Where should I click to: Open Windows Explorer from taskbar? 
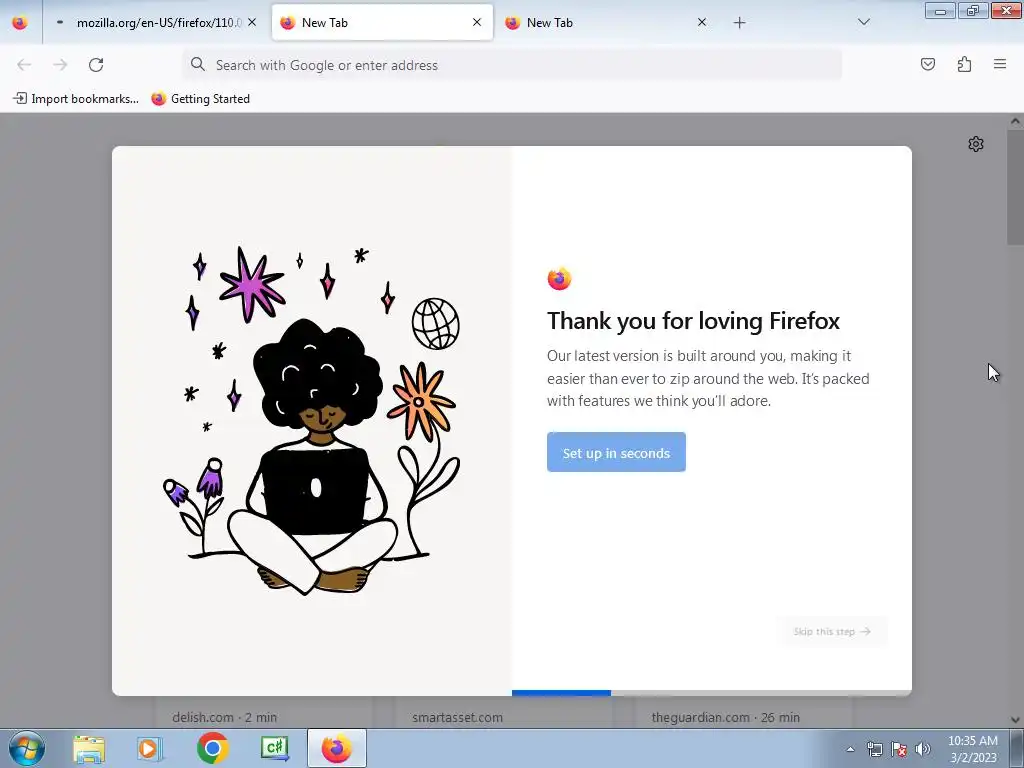point(89,748)
